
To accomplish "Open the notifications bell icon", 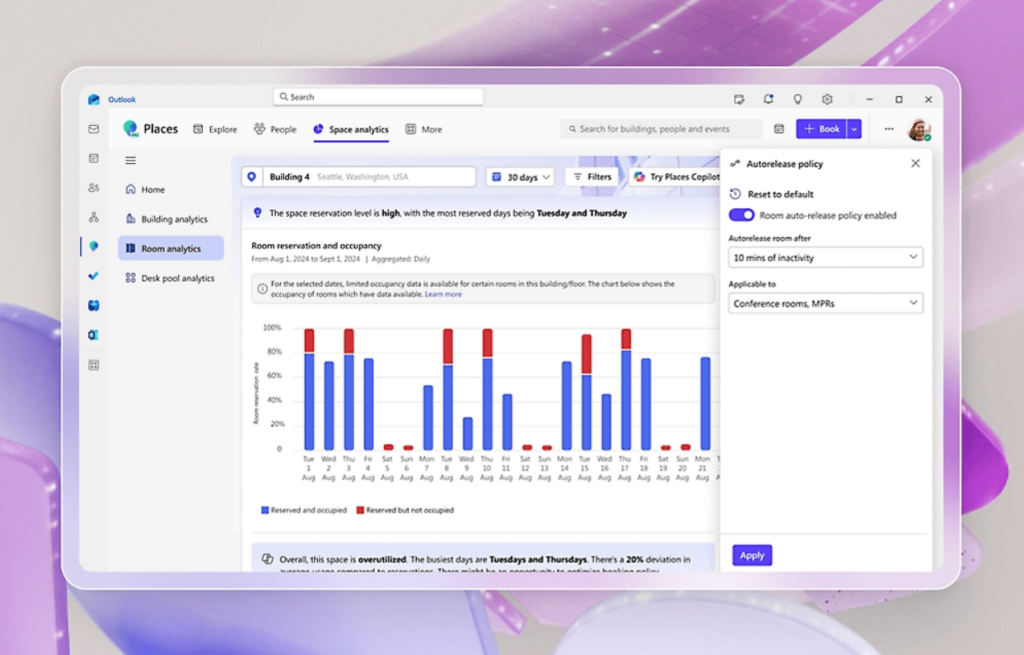I will [768, 99].
